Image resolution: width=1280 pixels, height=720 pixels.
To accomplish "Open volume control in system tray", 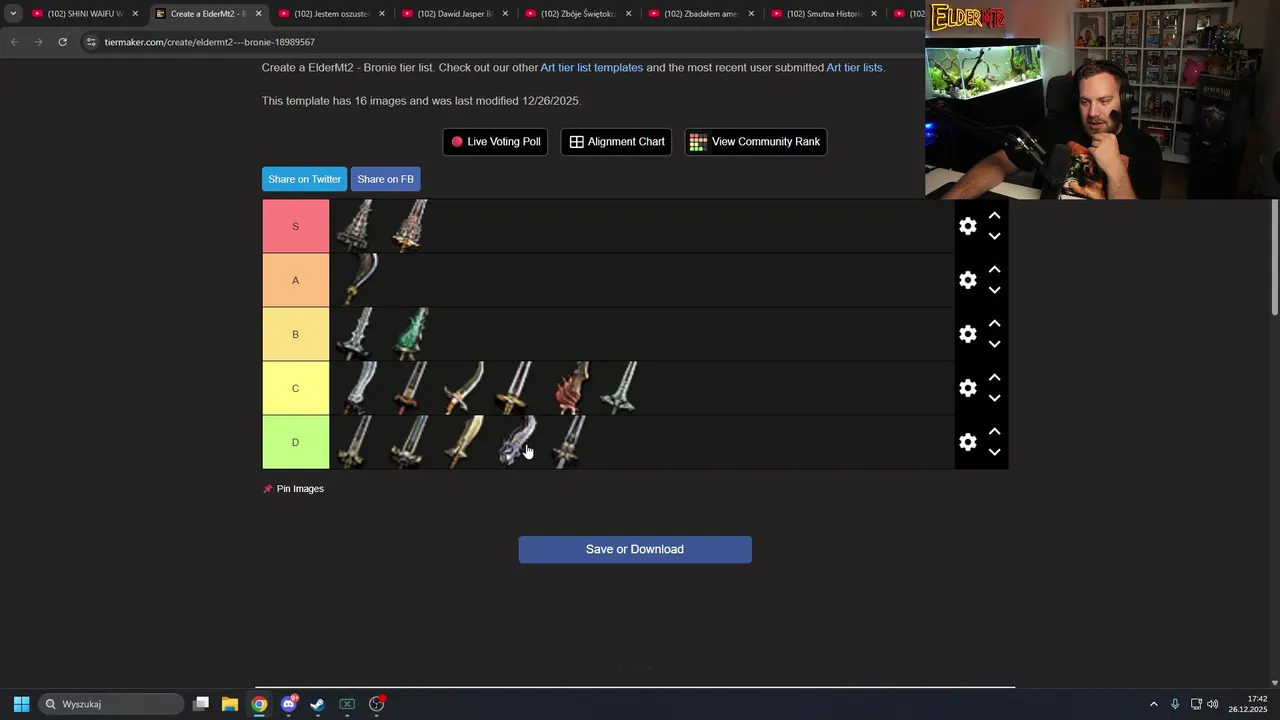I will [x=1212, y=704].
